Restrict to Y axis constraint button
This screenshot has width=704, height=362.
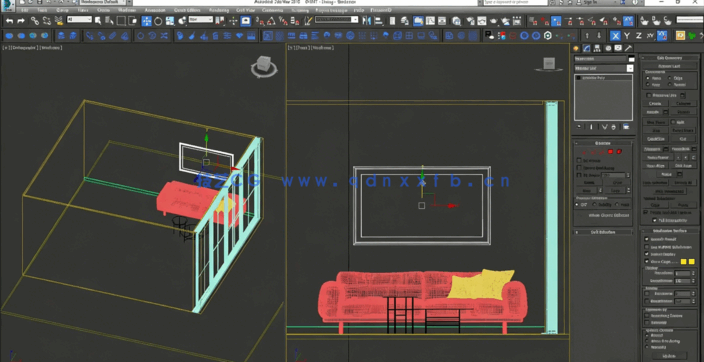point(627,35)
